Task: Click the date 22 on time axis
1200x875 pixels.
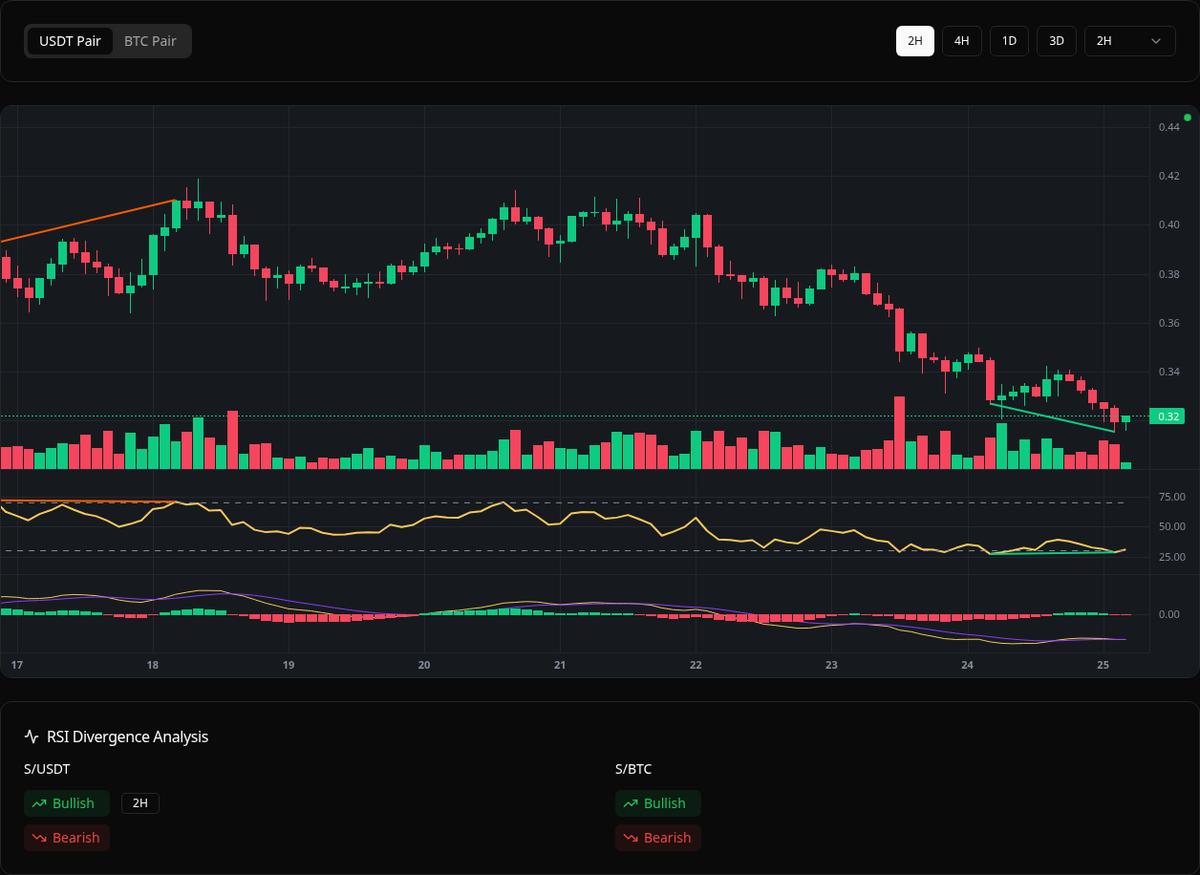Action: click(x=696, y=665)
